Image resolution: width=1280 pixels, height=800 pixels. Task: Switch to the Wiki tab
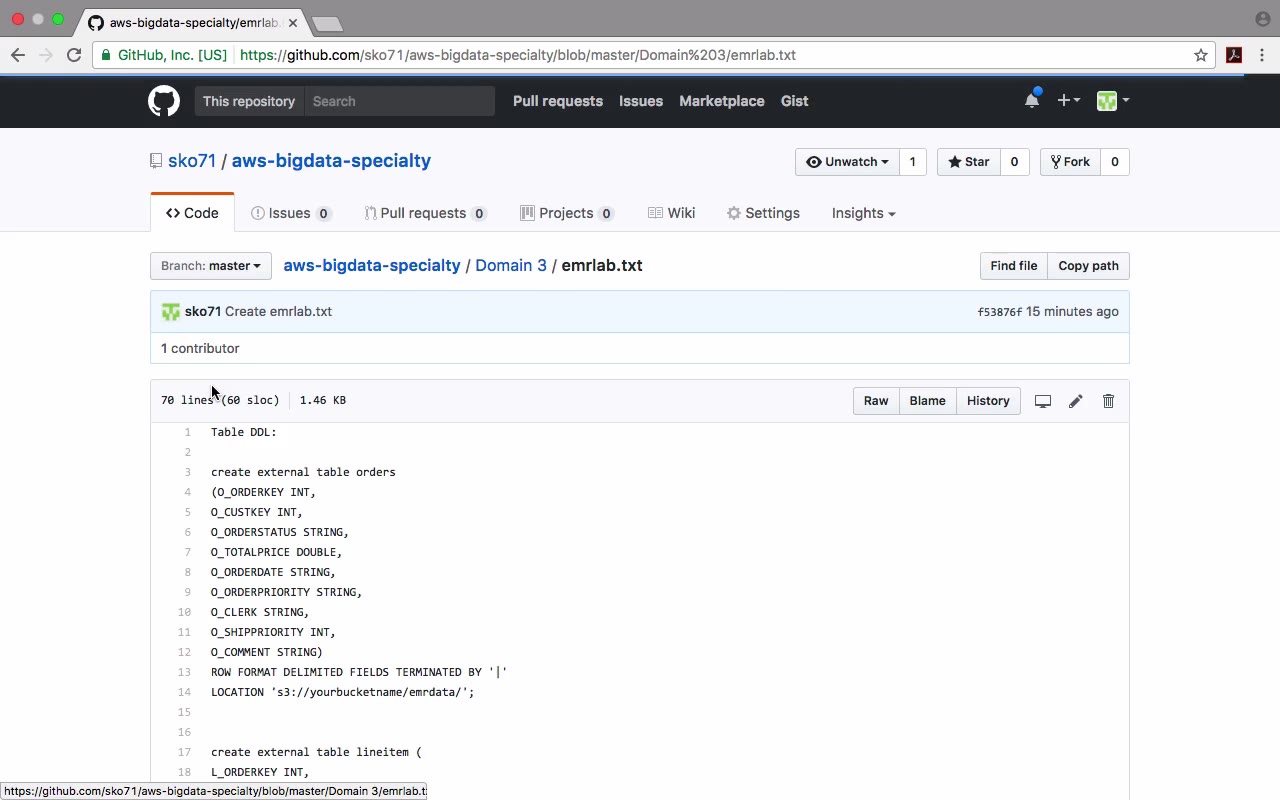[x=671, y=213]
